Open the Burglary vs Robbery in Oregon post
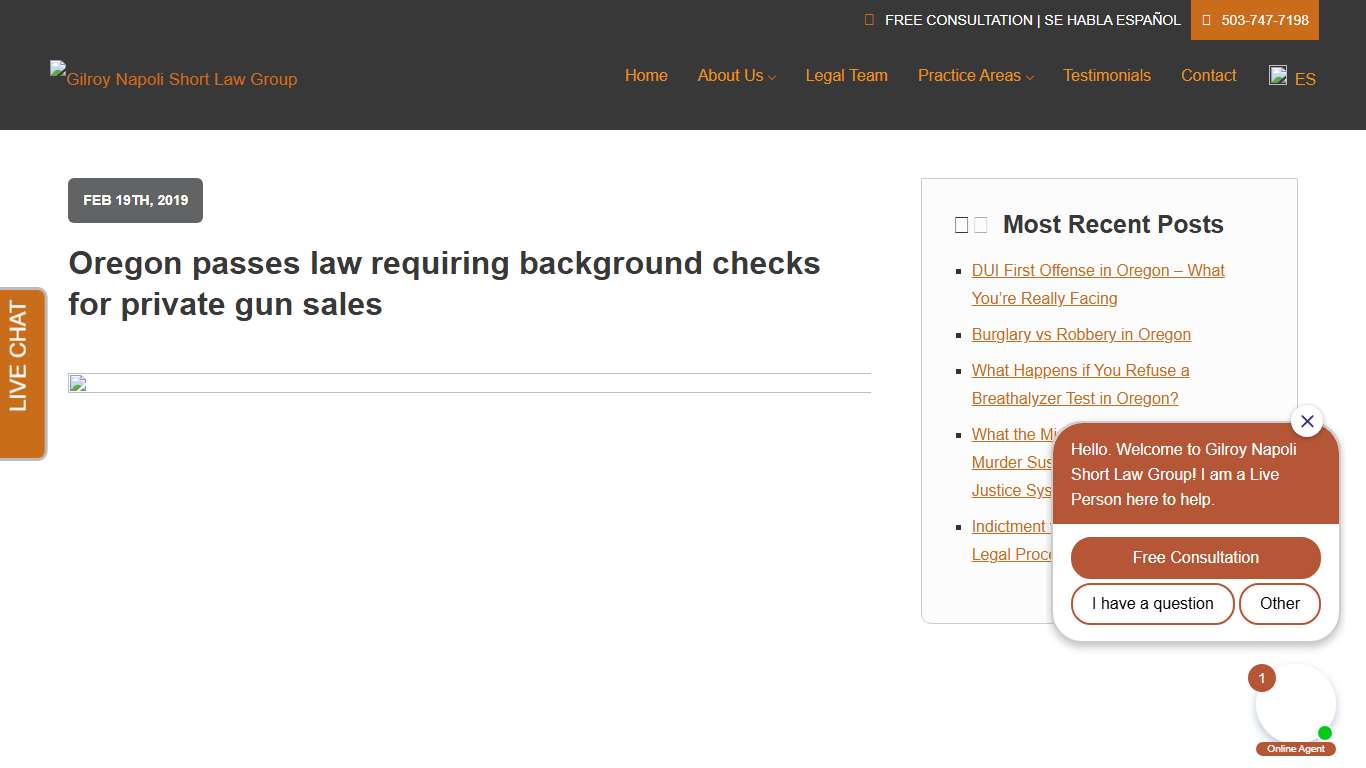Screen dimensions: 1366x768 coord(1081,334)
